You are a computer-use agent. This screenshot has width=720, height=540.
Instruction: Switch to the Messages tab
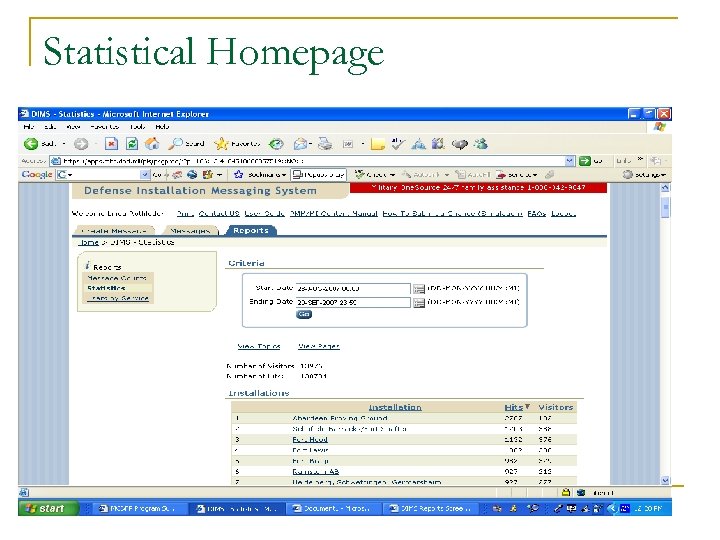[x=190, y=231]
